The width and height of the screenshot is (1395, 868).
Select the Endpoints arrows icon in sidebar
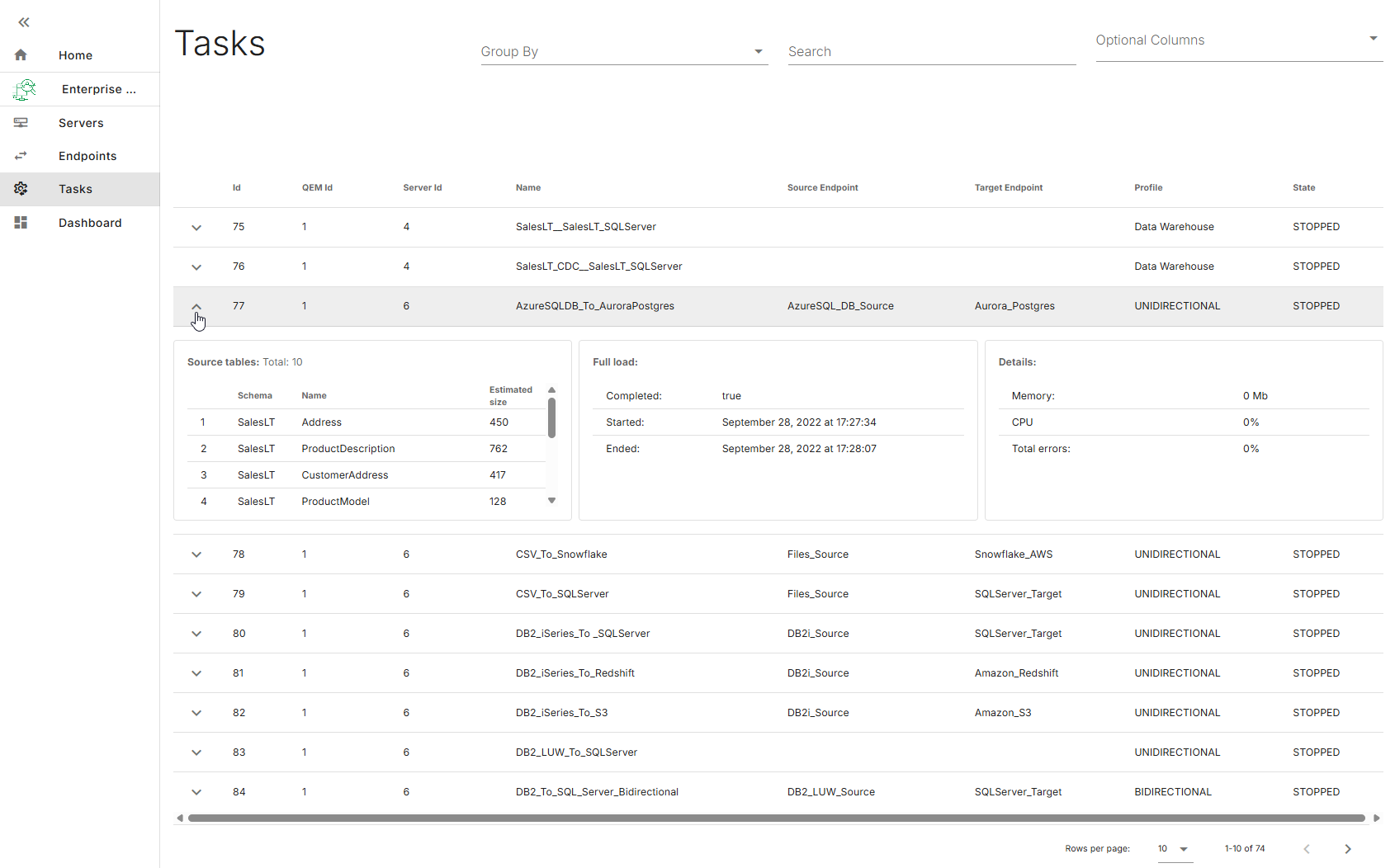tap(21, 155)
